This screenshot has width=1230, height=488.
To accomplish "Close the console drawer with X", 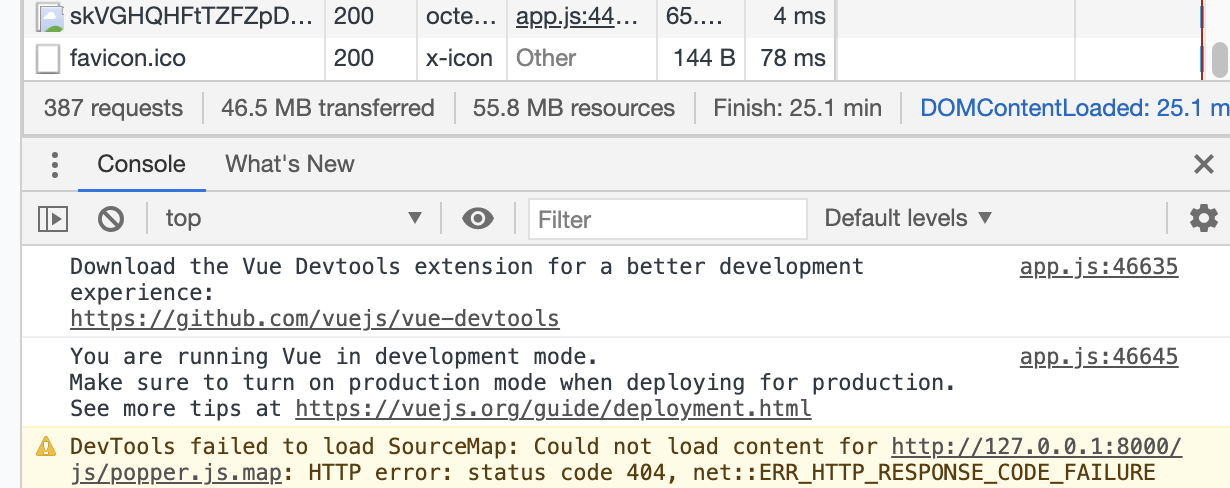I will click(x=1204, y=164).
